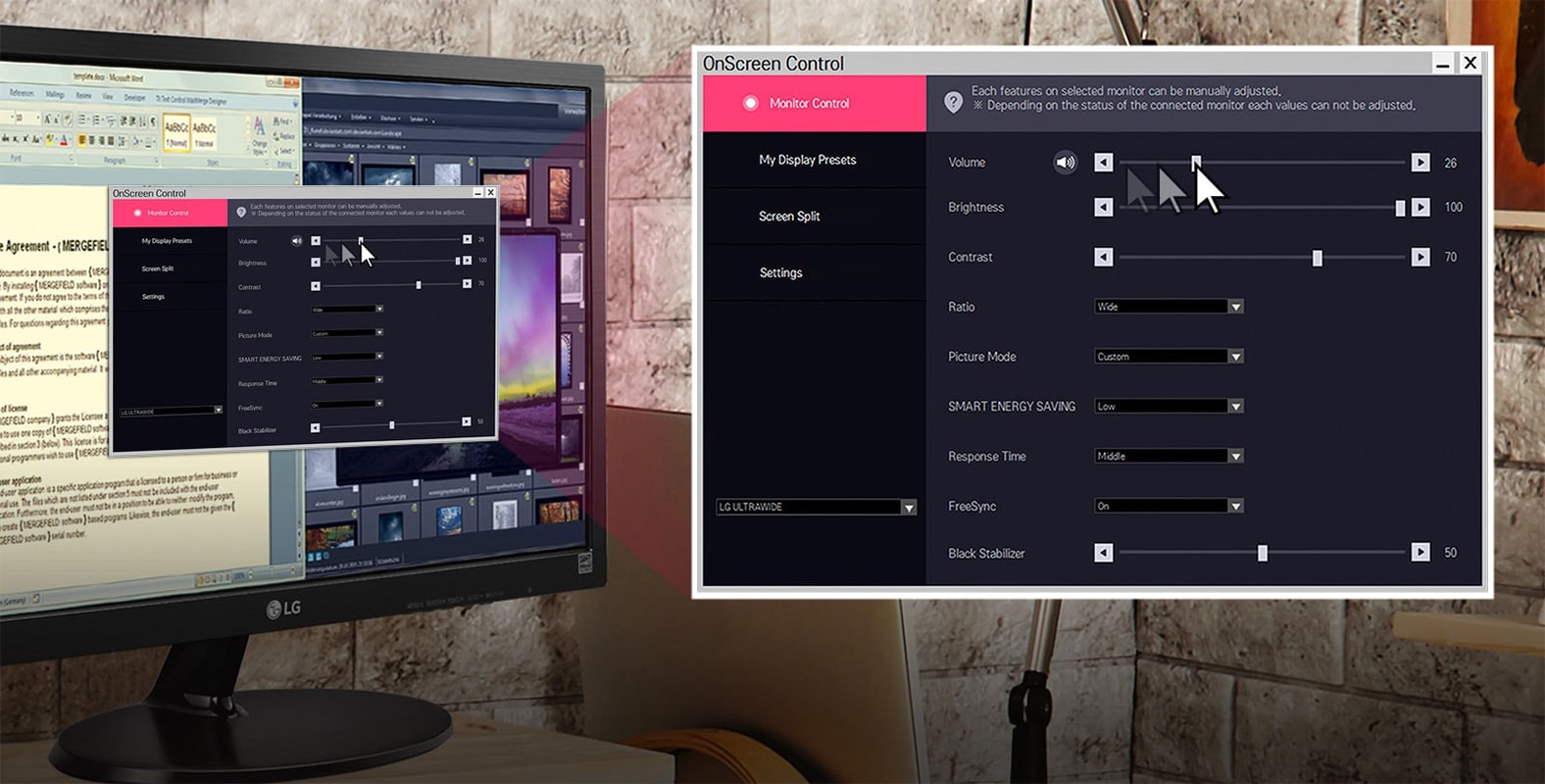Click the speaker icon in monitor's small window
The width and height of the screenshot is (1545, 784).
(x=296, y=241)
